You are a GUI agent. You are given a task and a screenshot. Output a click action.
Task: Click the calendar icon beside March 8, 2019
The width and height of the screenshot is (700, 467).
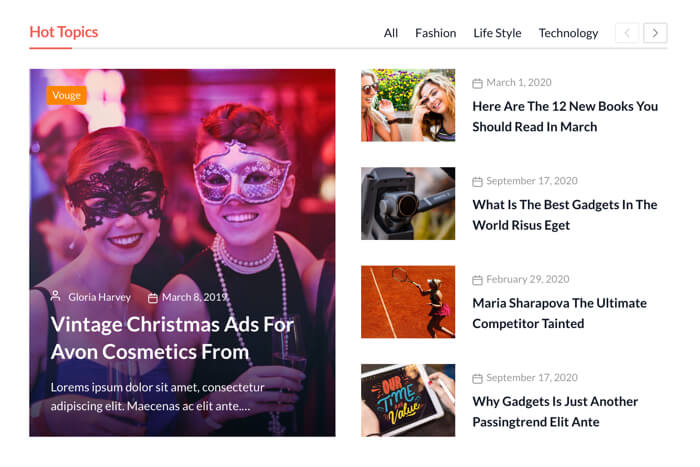(x=153, y=298)
